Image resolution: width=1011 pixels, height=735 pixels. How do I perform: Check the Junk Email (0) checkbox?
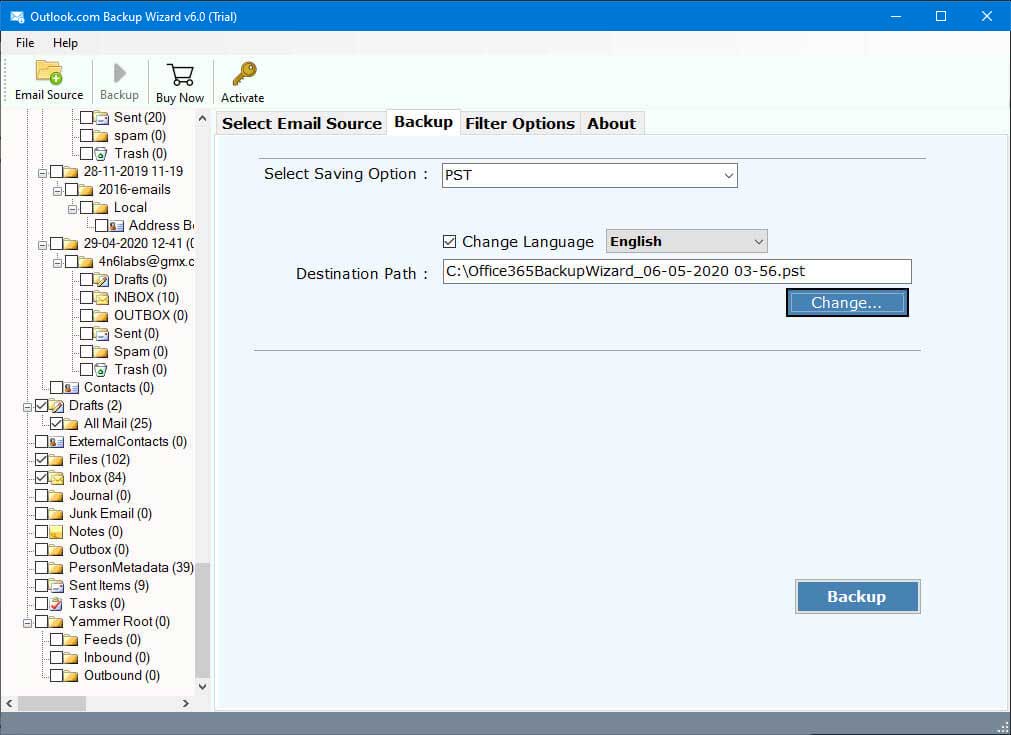tap(41, 514)
